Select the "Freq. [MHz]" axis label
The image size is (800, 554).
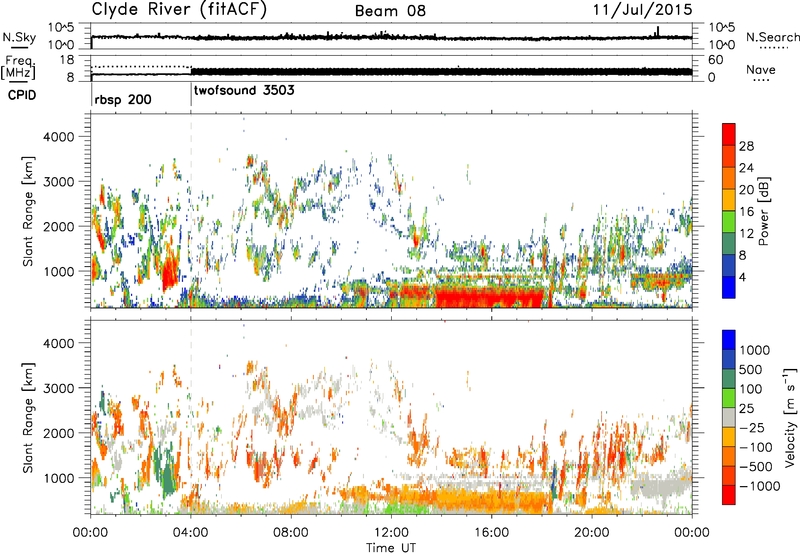coord(18,68)
